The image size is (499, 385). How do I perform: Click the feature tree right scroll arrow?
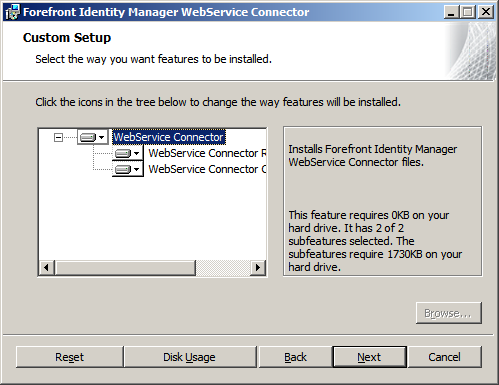point(258,267)
